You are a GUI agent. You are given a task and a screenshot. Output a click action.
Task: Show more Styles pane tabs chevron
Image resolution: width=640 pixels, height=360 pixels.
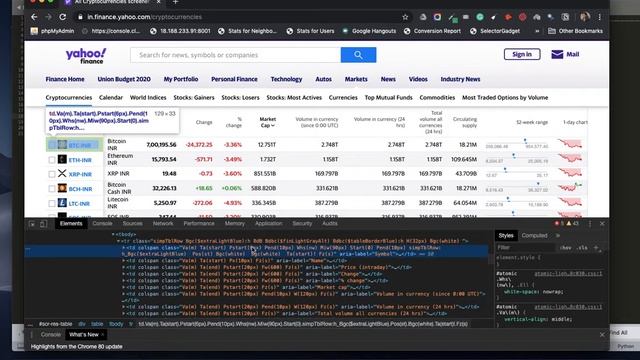[558, 236]
